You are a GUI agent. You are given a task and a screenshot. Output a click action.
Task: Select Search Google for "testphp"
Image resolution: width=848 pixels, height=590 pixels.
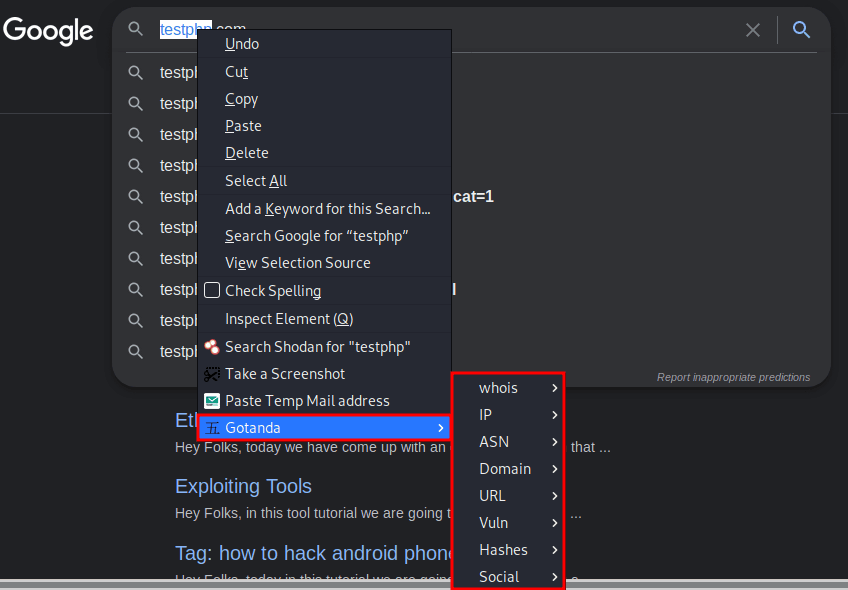click(324, 236)
